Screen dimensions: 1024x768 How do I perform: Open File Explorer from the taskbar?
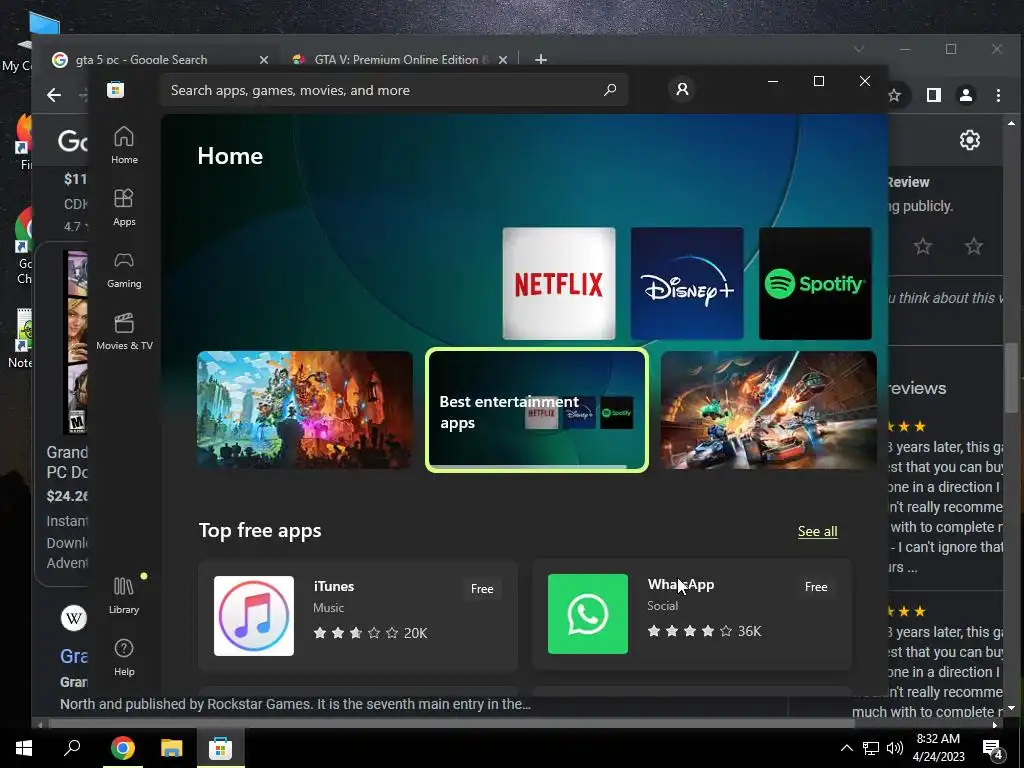[171, 748]
